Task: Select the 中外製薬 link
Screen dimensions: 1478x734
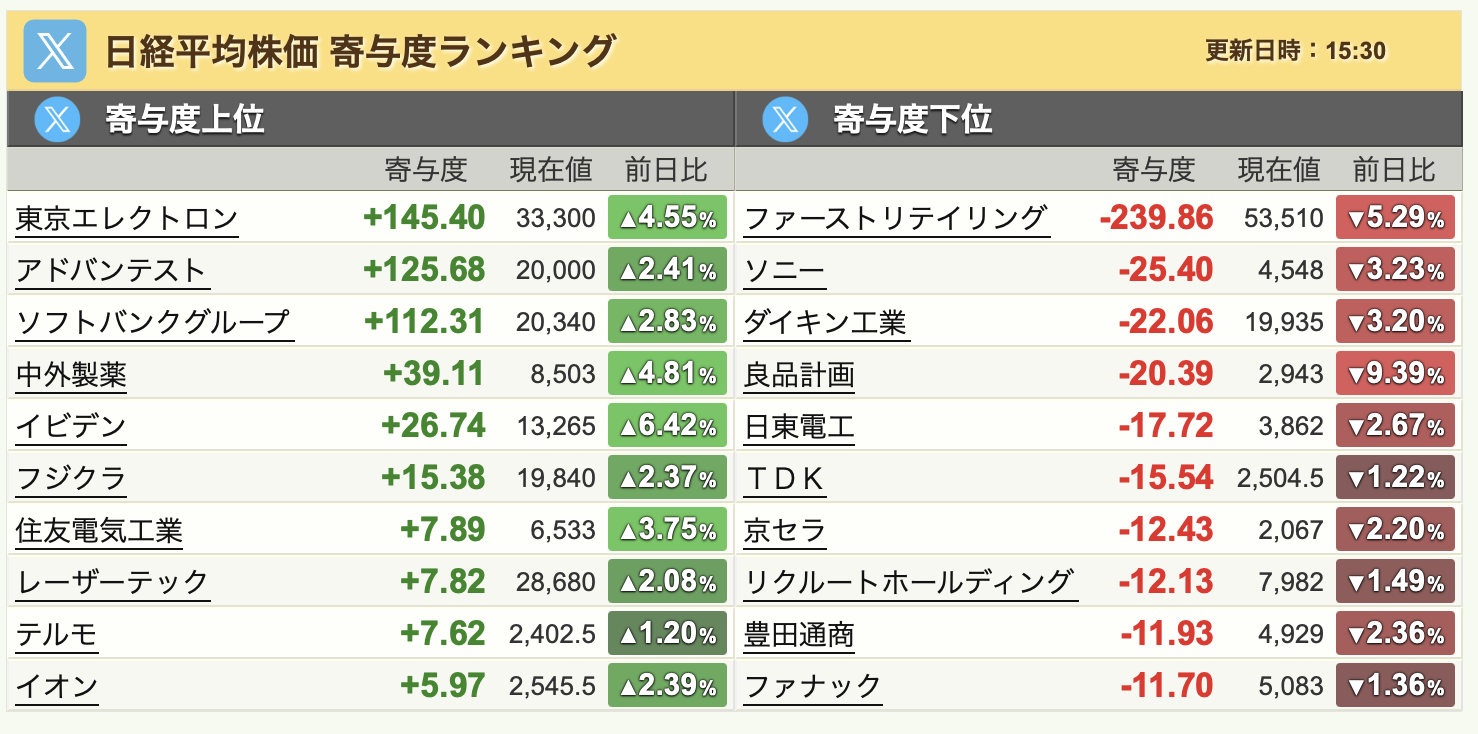Action: click(x=71, y=374)
